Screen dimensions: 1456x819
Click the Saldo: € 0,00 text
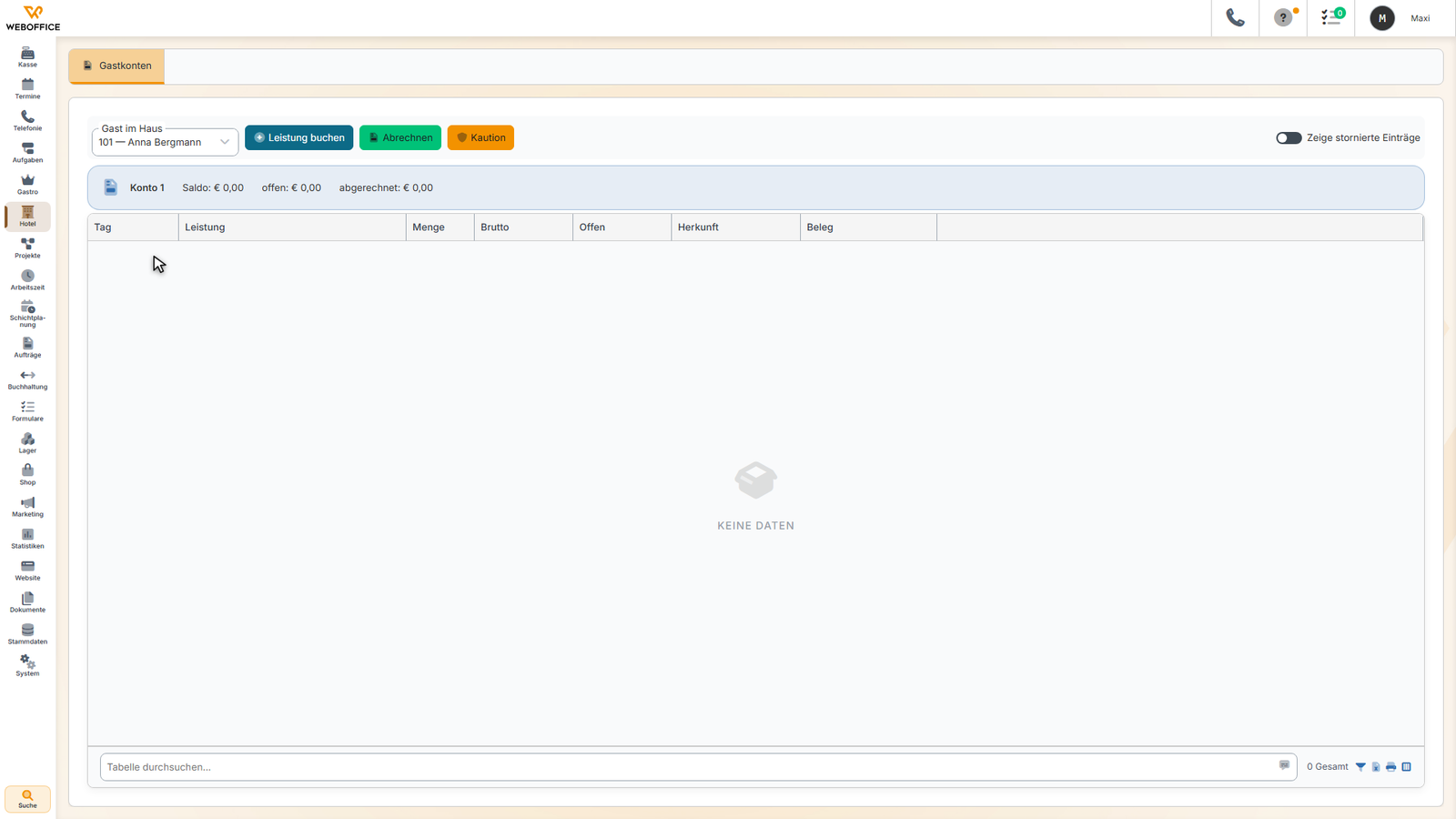pos(213,188)
